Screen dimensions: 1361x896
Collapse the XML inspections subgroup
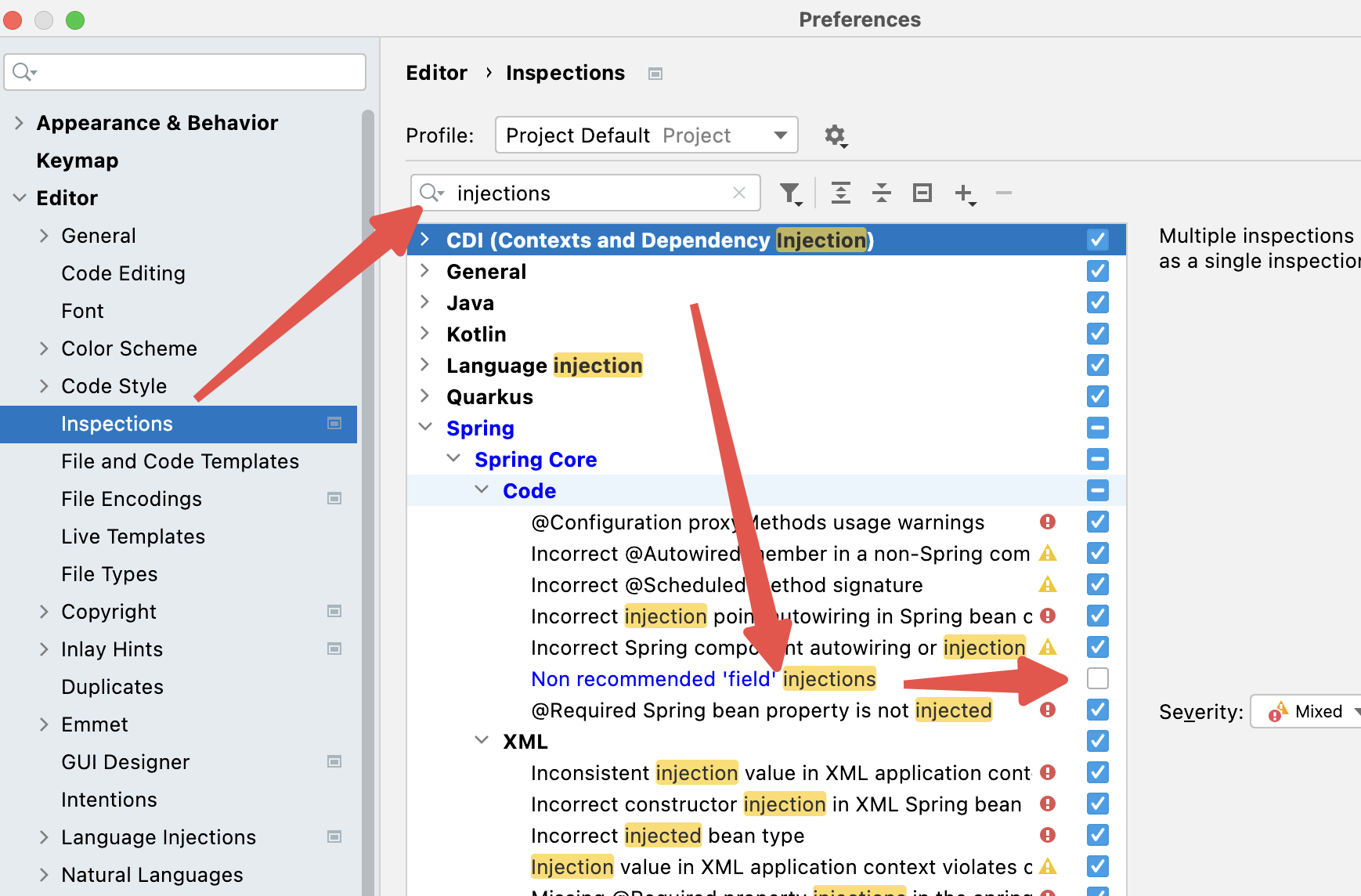point(482,740)
